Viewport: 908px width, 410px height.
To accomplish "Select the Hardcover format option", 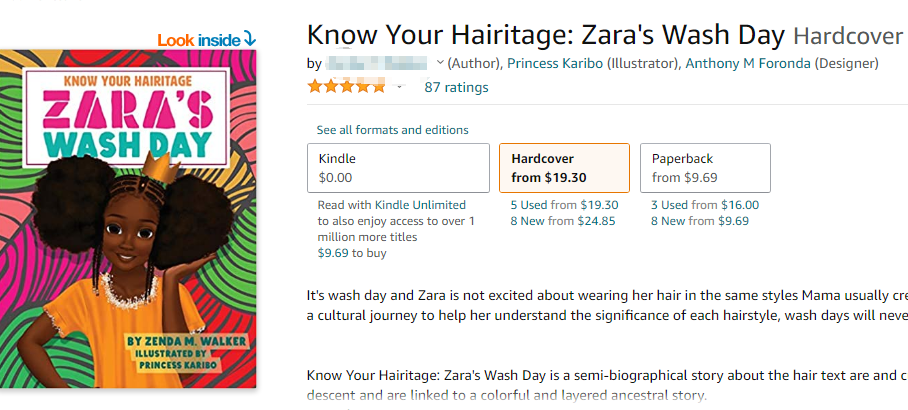I will click(564, 168).
